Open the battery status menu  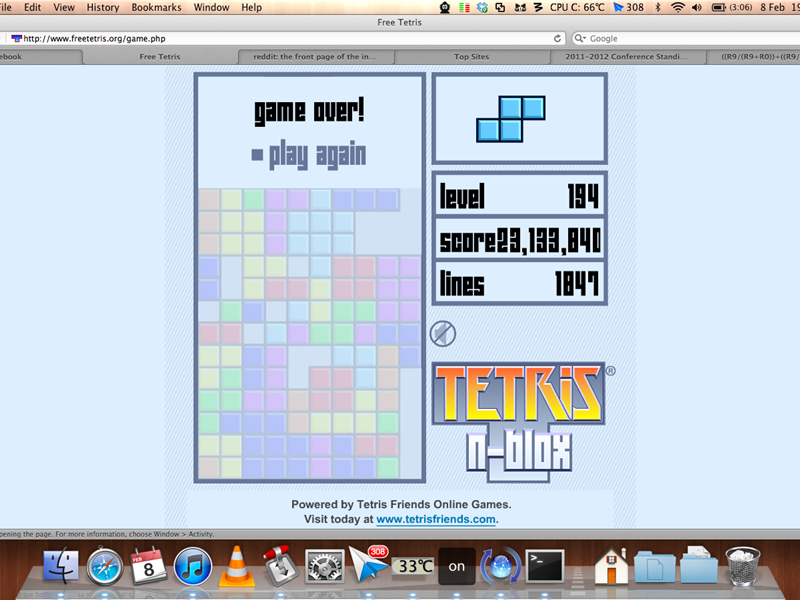(x=718, y=7)
